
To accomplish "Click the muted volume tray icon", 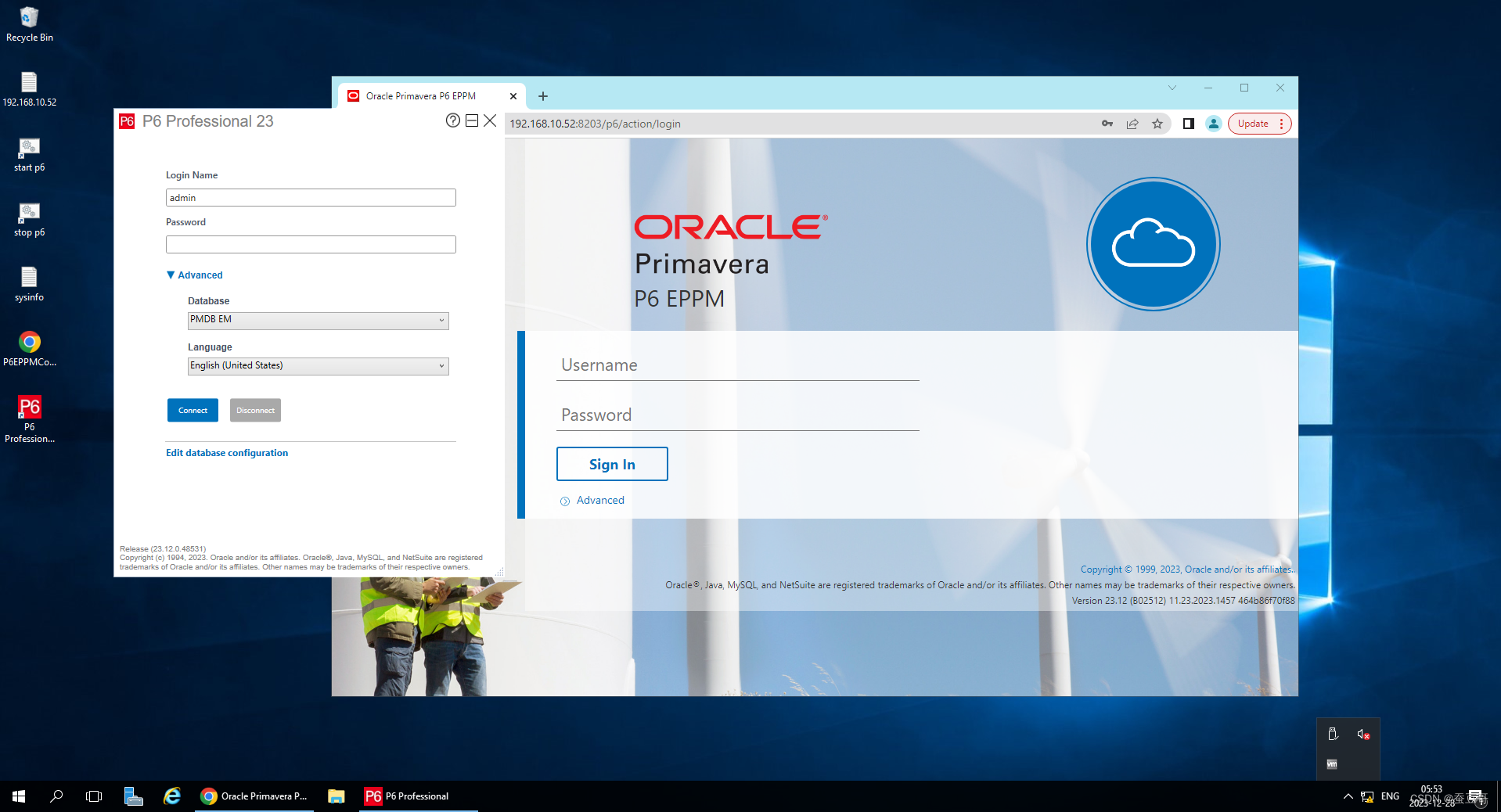I will point(1363,735).
